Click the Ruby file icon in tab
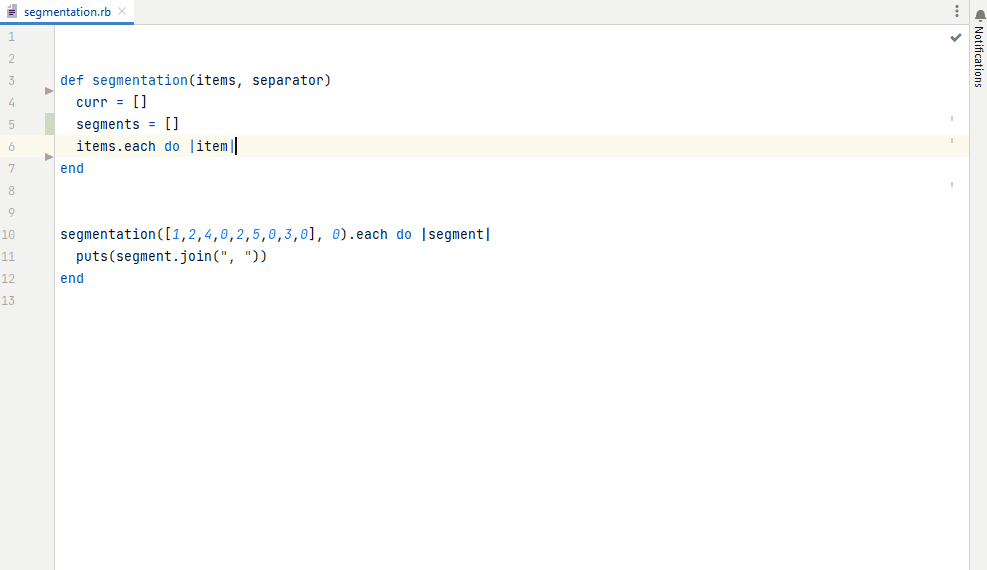Viewport: 987px width, 570px height. click(x=11, y=11)
